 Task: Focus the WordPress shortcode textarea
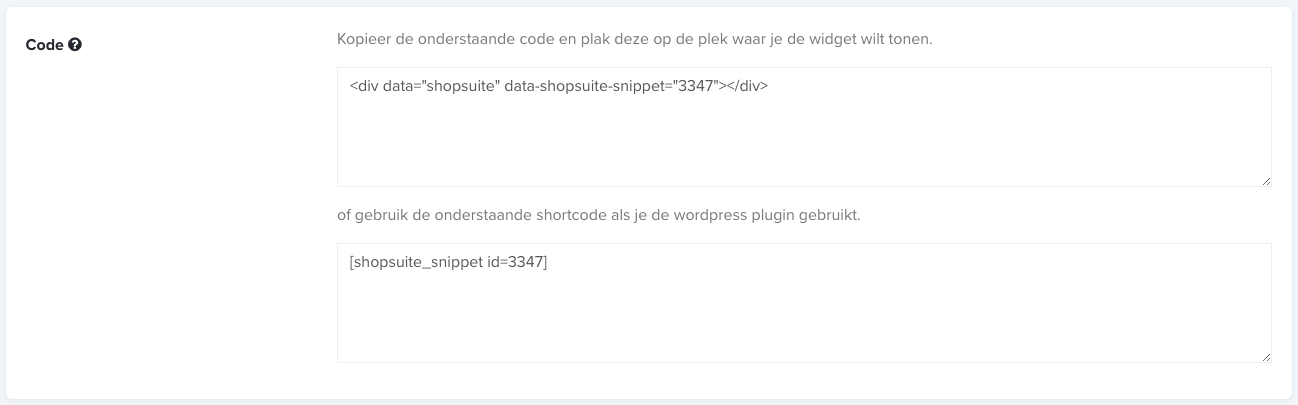tap(804, 303)
